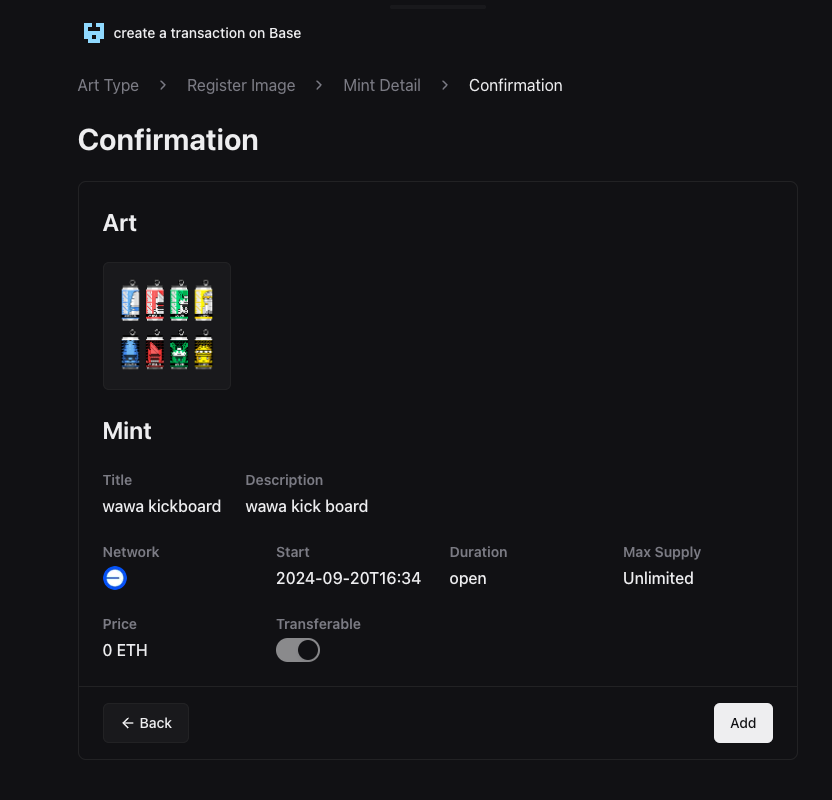Click the "create a transaction on Base" title

point(207,33)
